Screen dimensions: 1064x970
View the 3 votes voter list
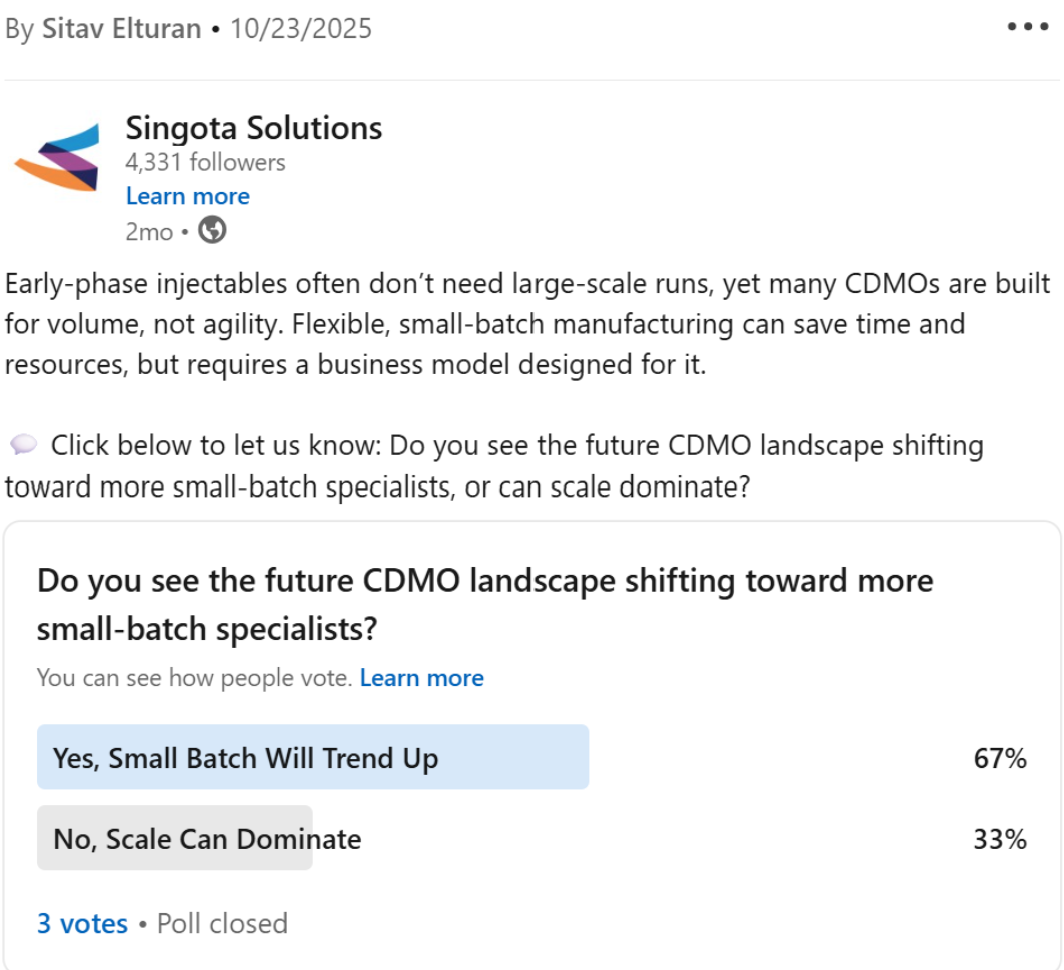(82, 923)
